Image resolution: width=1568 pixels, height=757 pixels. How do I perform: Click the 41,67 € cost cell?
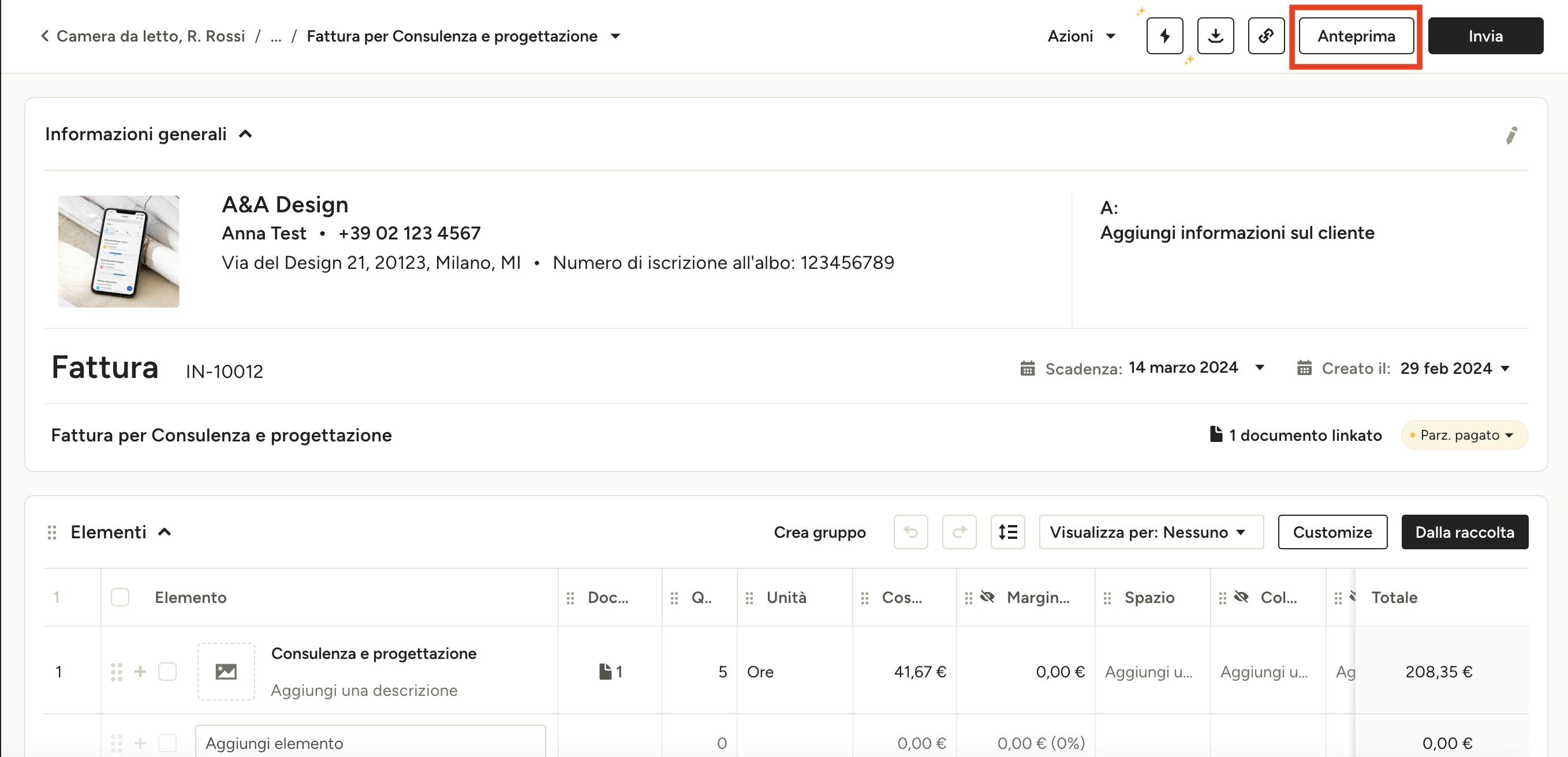click(x=905, y=671)
